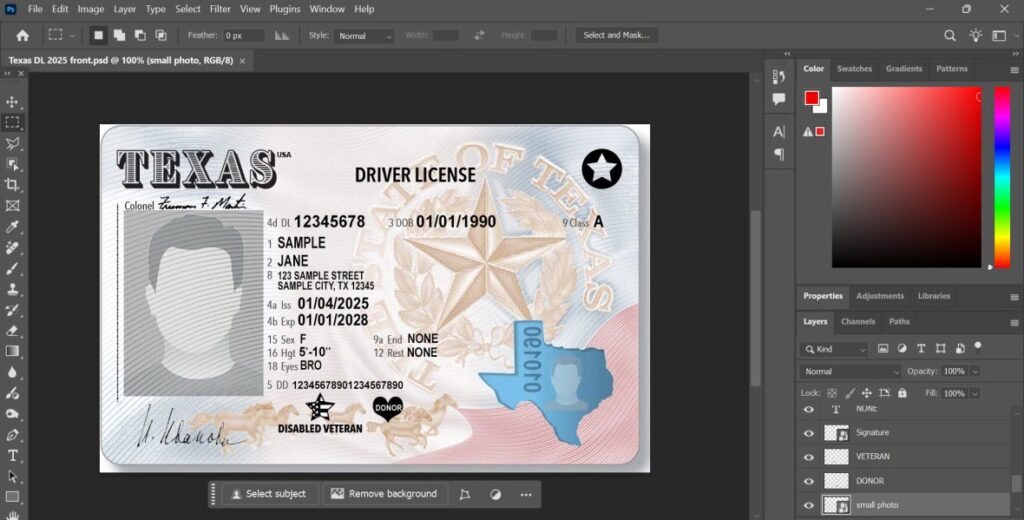
Task: Select the Blur tool
Action: click(x=12, y=372)
